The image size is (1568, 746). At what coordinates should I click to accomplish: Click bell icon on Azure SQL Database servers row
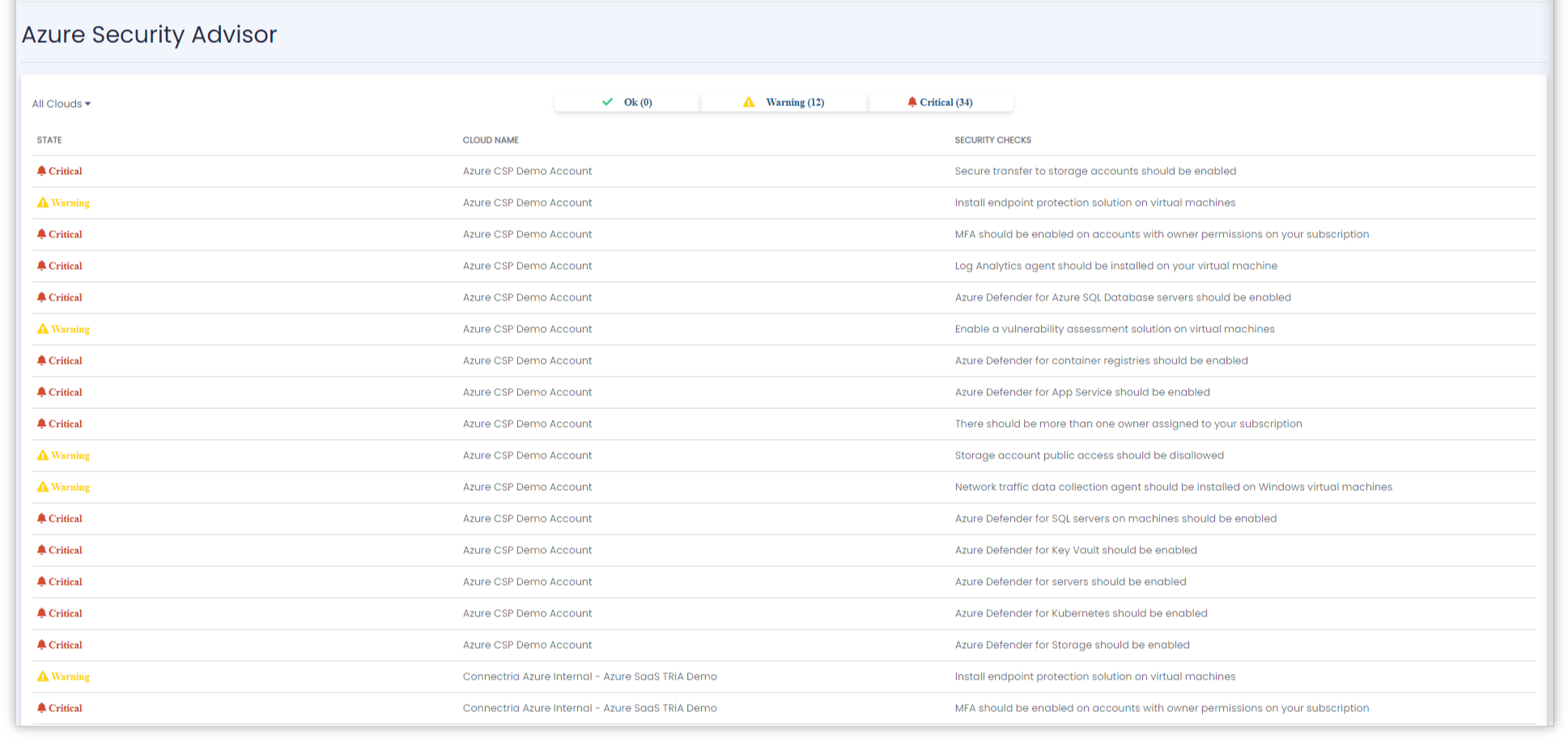coord(41,297)
